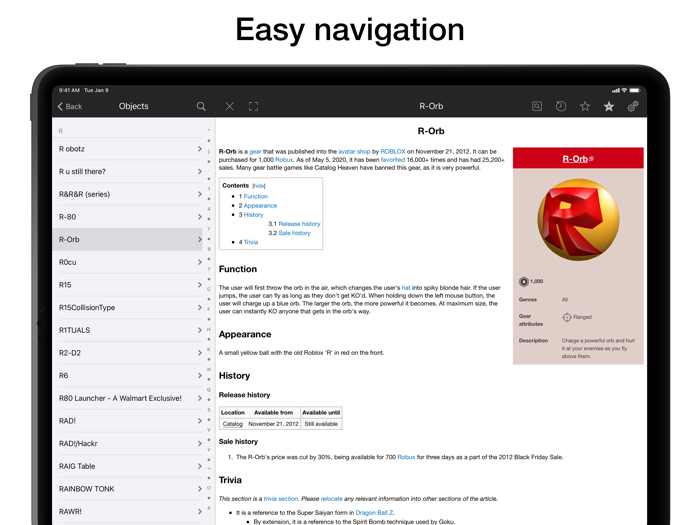
Task: Click 'November 21, 2012' table cell
Action: point(273,424)
